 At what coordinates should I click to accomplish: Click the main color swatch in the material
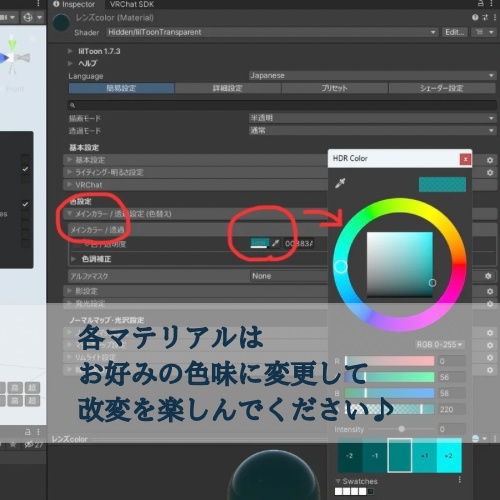pyautogui.click(x=259, y=243)
